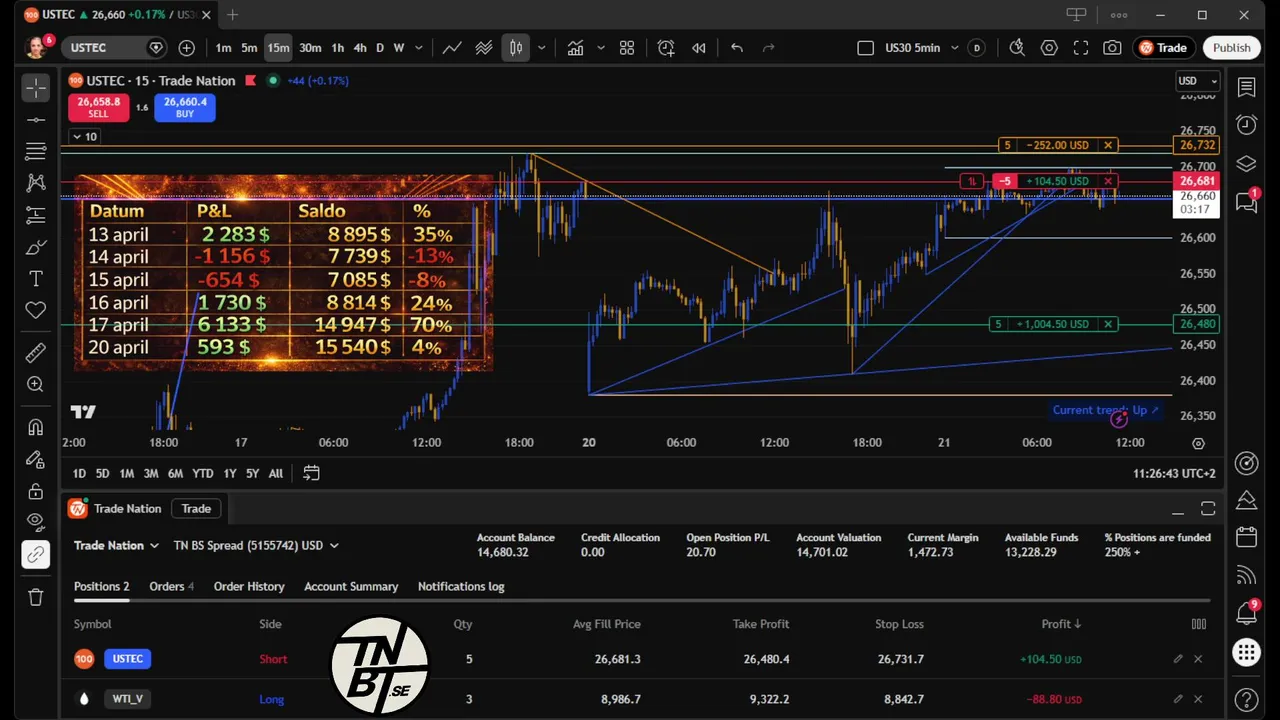Viewport: 1280px width, 720px height.
Task: Open the Fibonacci retracement tools
Action: [36, 152]
